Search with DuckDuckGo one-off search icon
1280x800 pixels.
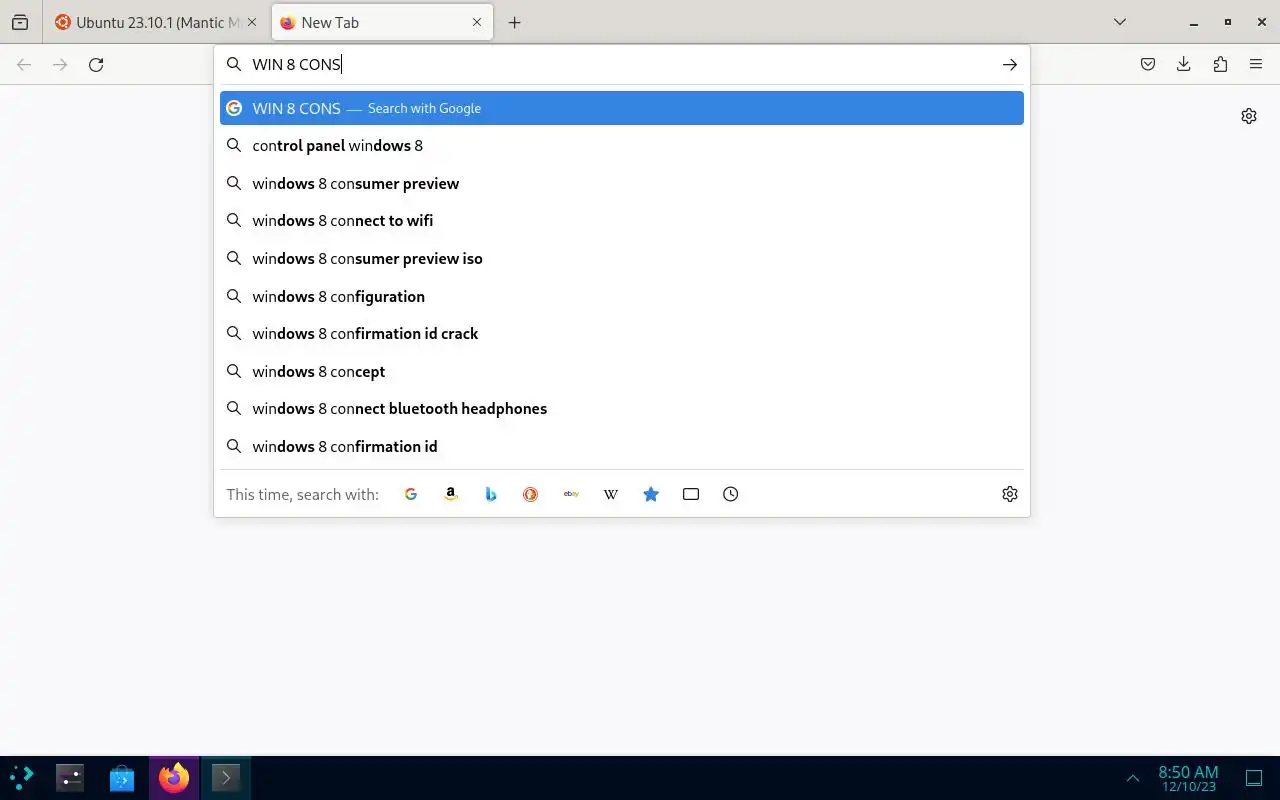click(531, 494)
